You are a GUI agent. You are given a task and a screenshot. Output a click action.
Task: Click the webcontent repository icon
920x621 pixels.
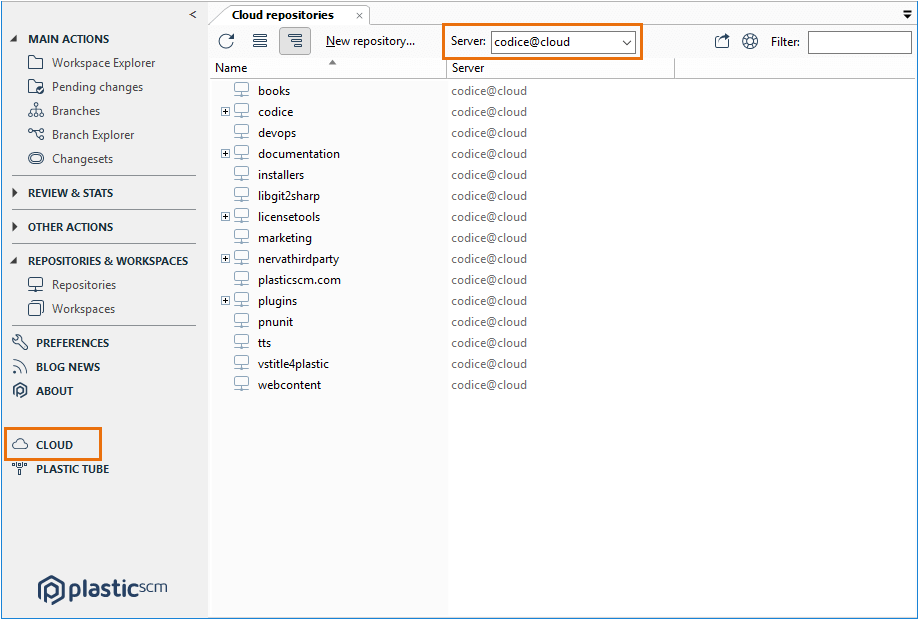pyautogui.click(x=241, y=384)
